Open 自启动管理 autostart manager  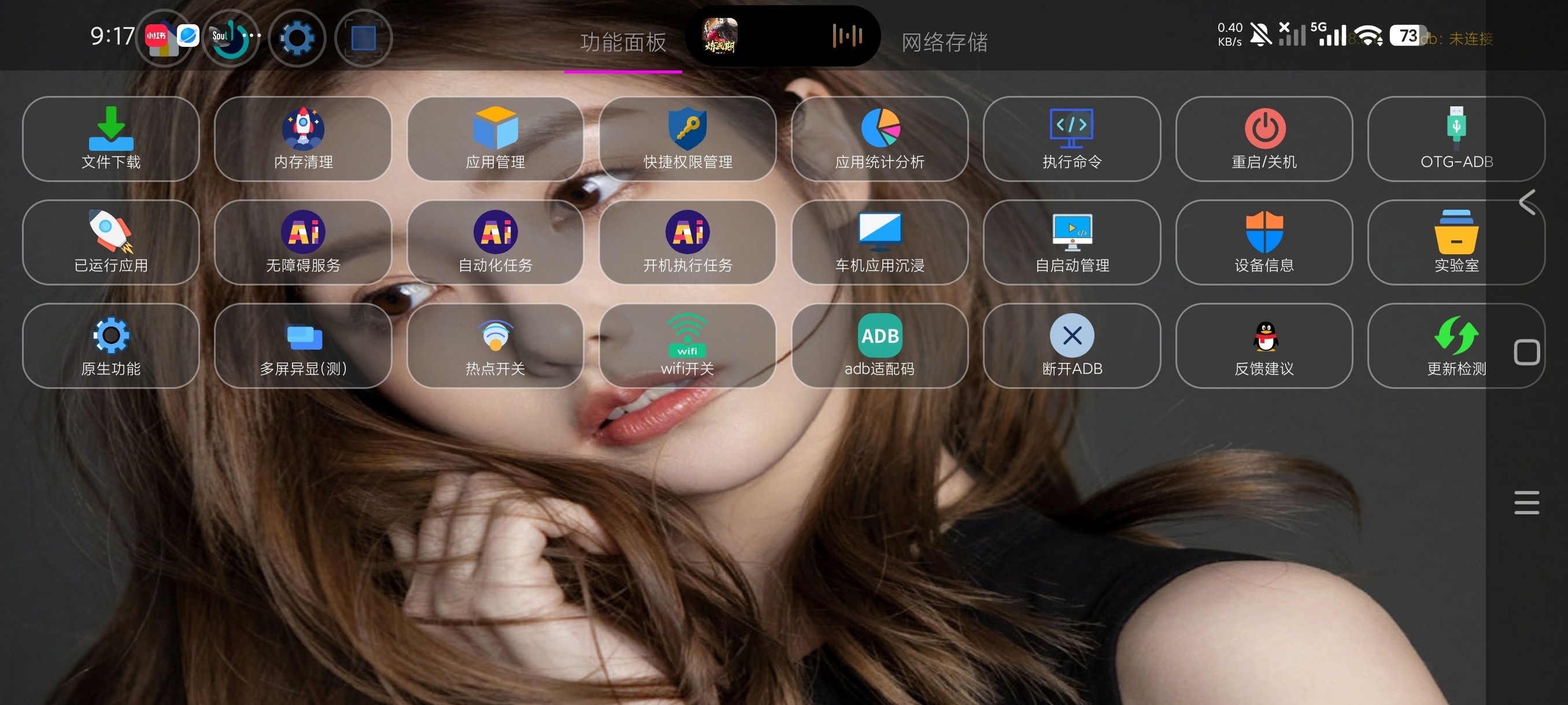tap(1072, 242)
